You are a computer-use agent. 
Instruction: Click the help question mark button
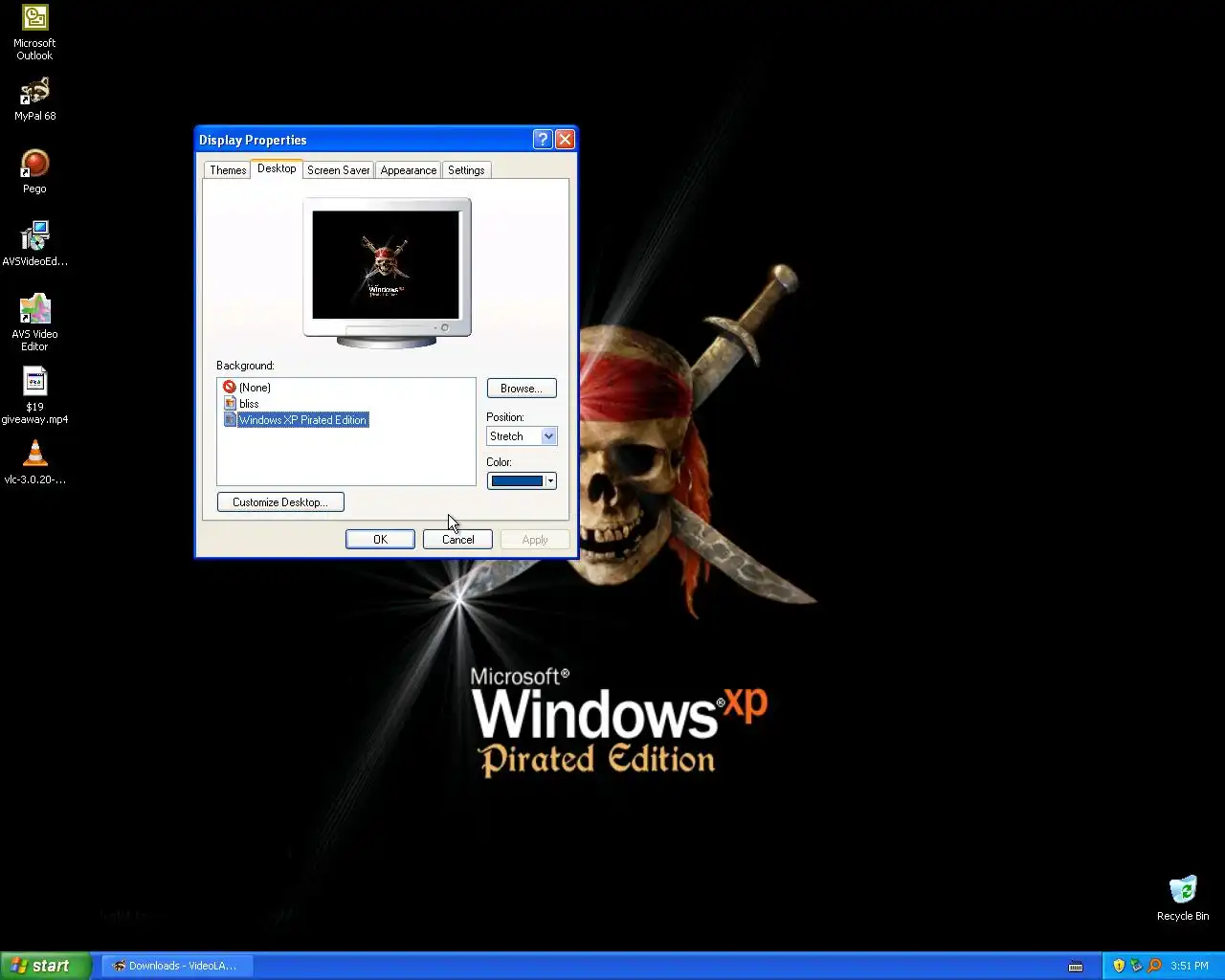click(x=543, y=140)
